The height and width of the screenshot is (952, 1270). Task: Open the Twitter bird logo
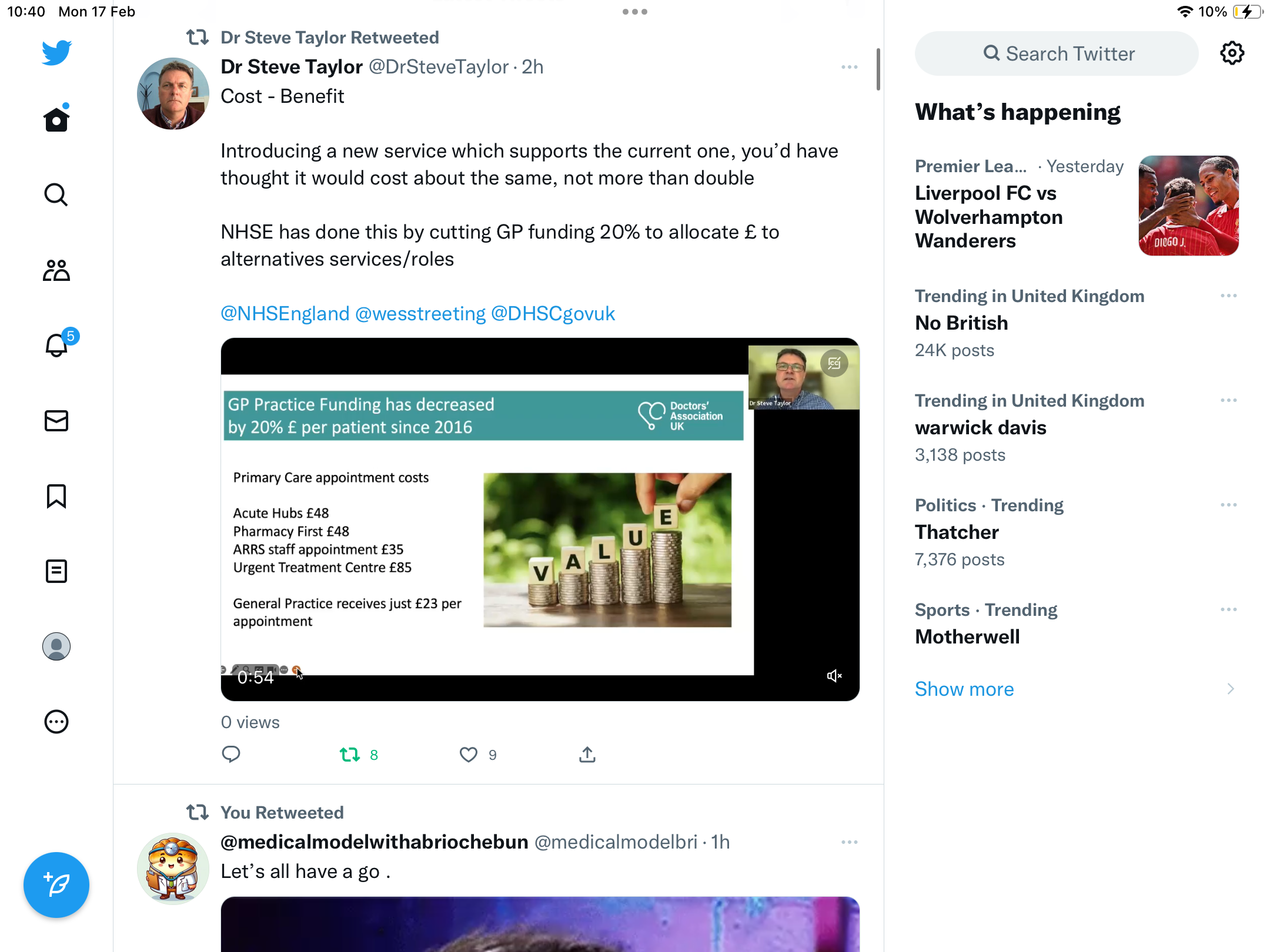coord(56,52)
